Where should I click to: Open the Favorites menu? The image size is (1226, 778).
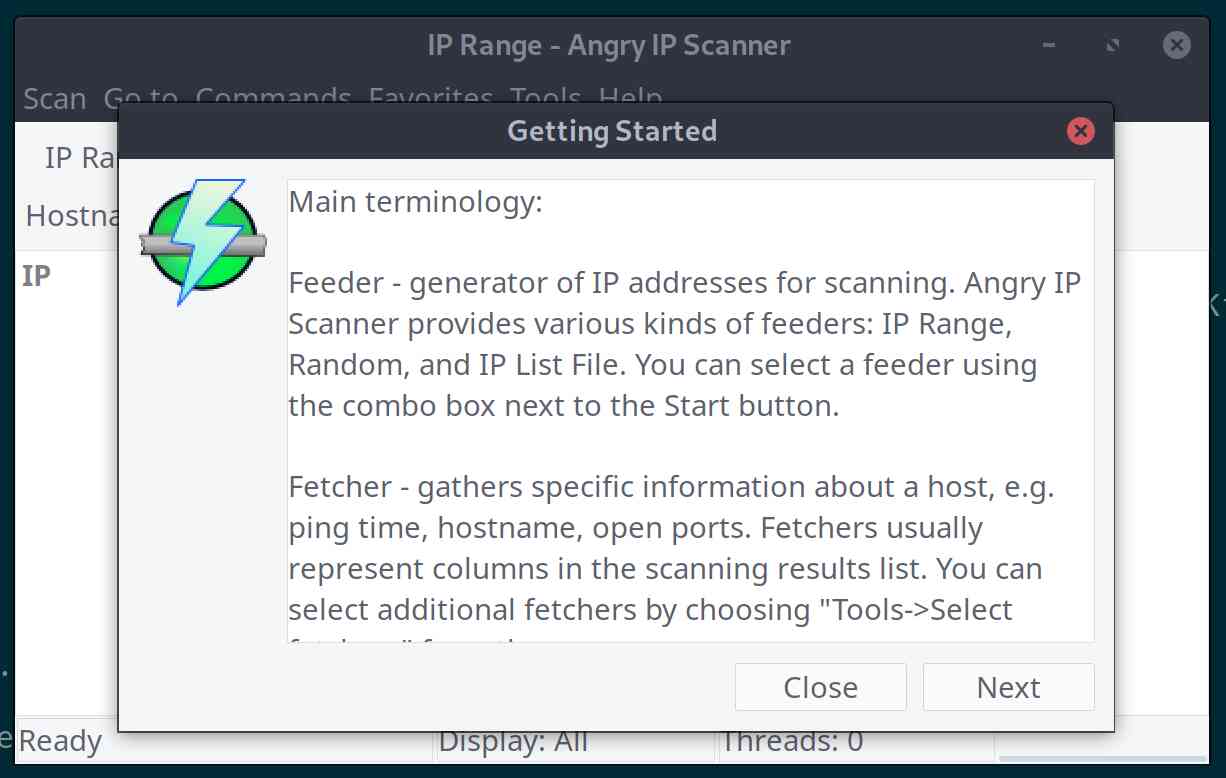click(431, 98)
